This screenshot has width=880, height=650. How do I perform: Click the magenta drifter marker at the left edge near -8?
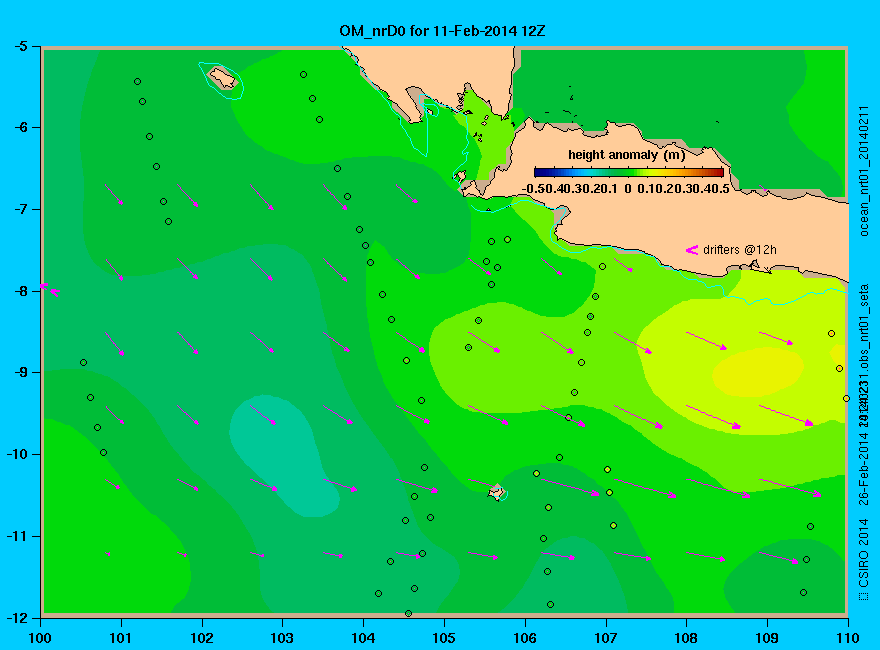(x=50, y=290)
